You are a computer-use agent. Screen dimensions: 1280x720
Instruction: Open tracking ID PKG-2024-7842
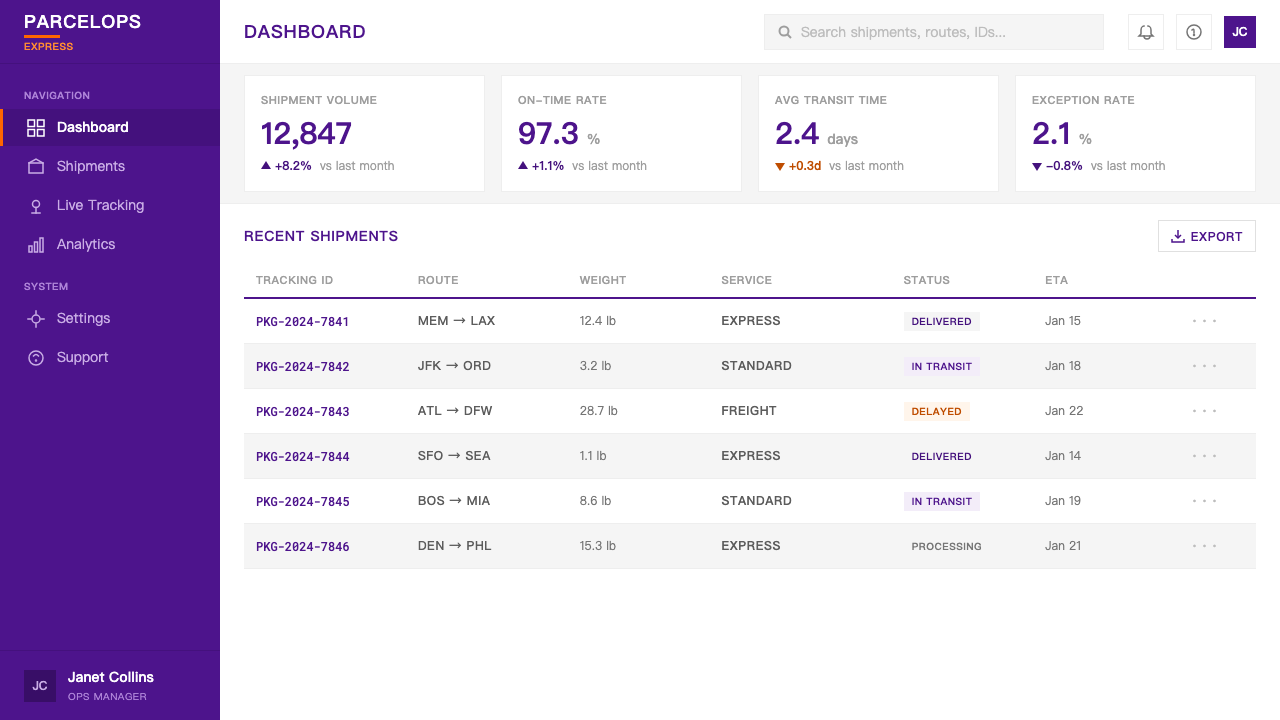[303, 367]
